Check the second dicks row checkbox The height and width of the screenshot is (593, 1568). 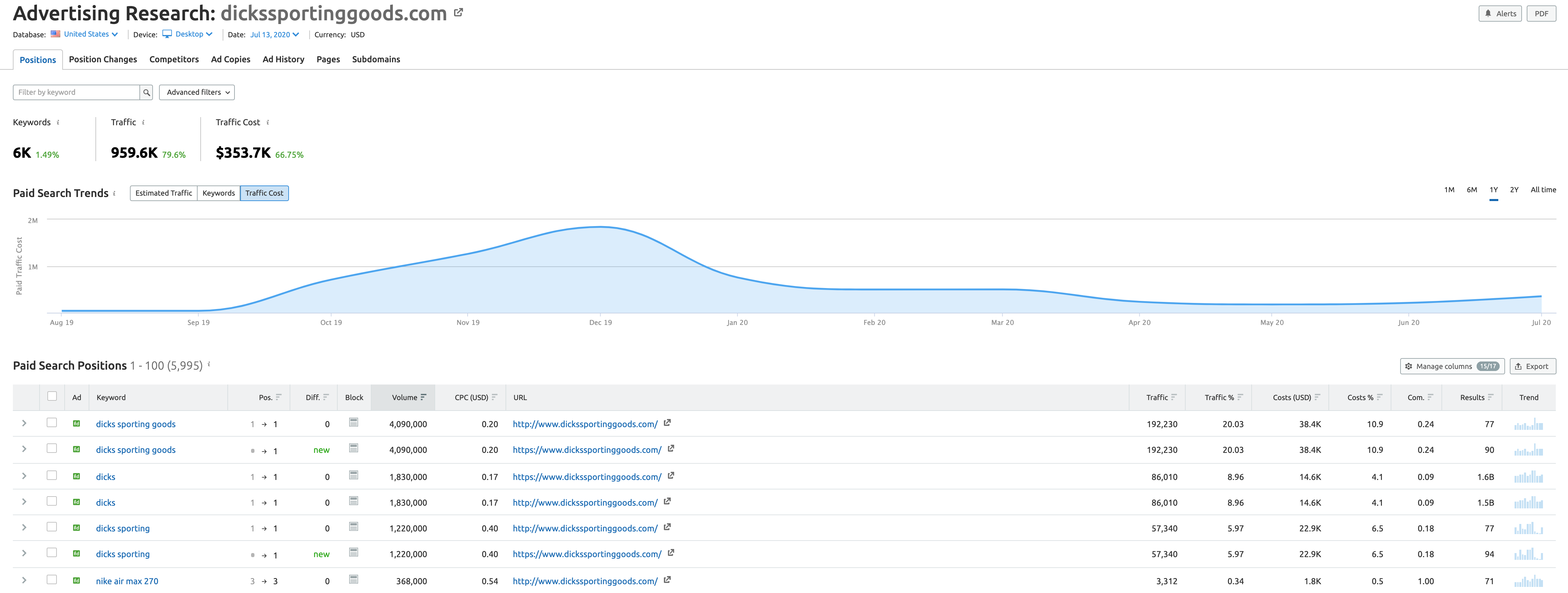[52, 502]
